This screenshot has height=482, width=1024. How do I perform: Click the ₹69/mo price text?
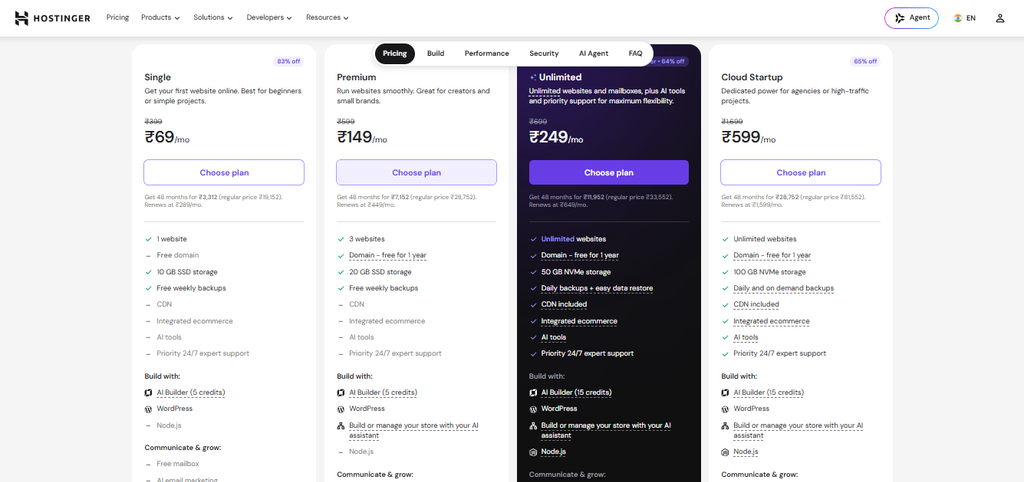click(167, 137)
